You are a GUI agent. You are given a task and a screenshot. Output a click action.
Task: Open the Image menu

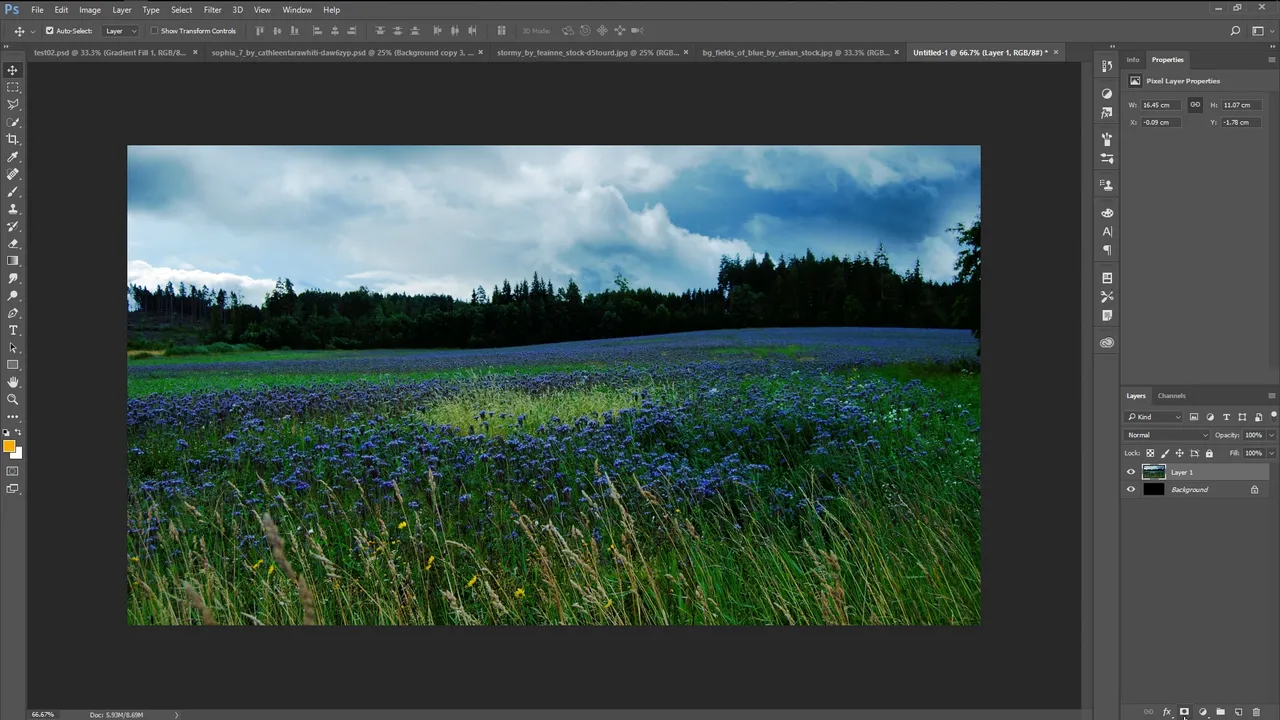coord(90,10)
